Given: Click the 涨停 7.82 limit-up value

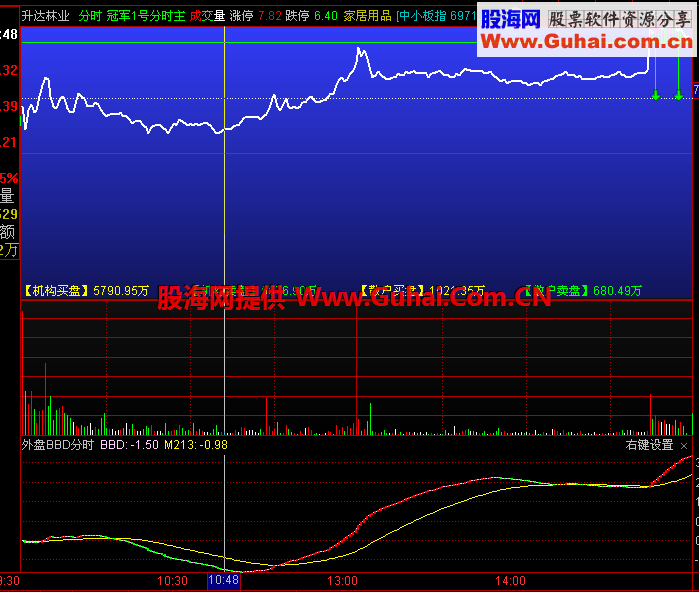Looking at the screenshot, I should pos(255,16).
